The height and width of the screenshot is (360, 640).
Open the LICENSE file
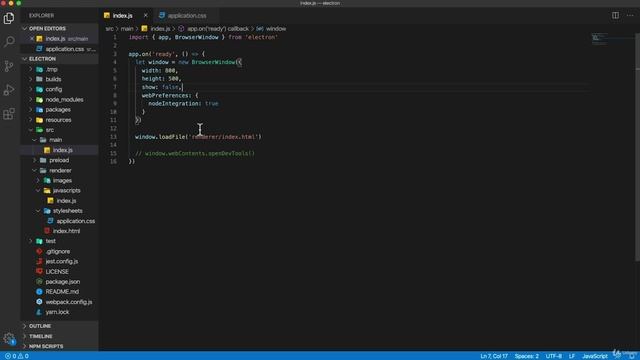coord(60,271)
